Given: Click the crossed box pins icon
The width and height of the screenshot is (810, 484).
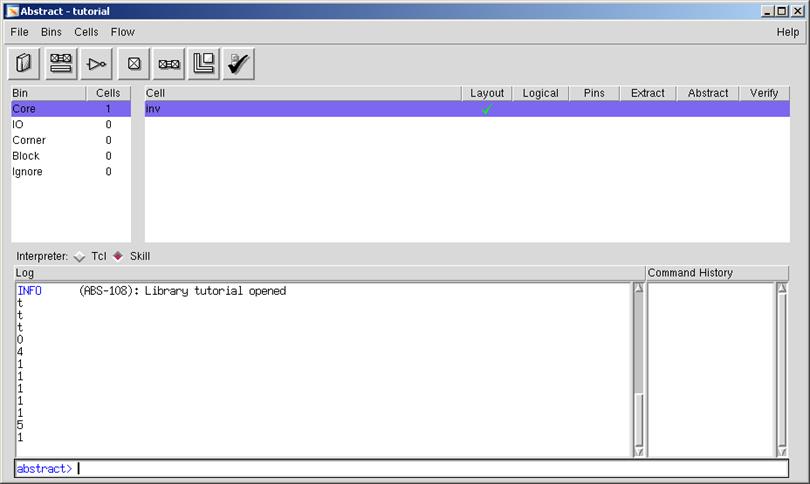Looking at the screenshot, I should tap(134, 64).
